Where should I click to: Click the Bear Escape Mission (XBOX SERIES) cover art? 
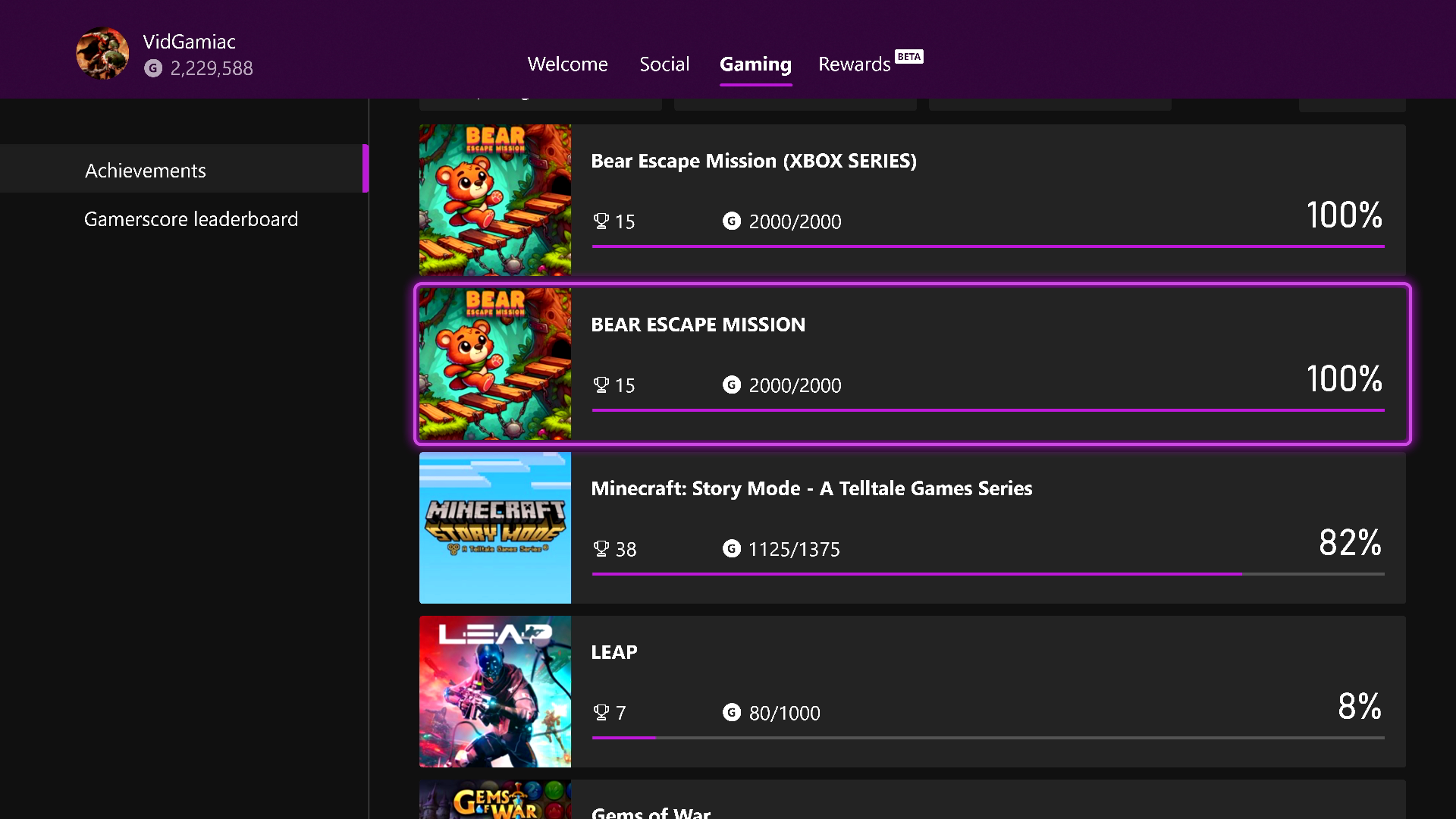(x=495, y=200)
